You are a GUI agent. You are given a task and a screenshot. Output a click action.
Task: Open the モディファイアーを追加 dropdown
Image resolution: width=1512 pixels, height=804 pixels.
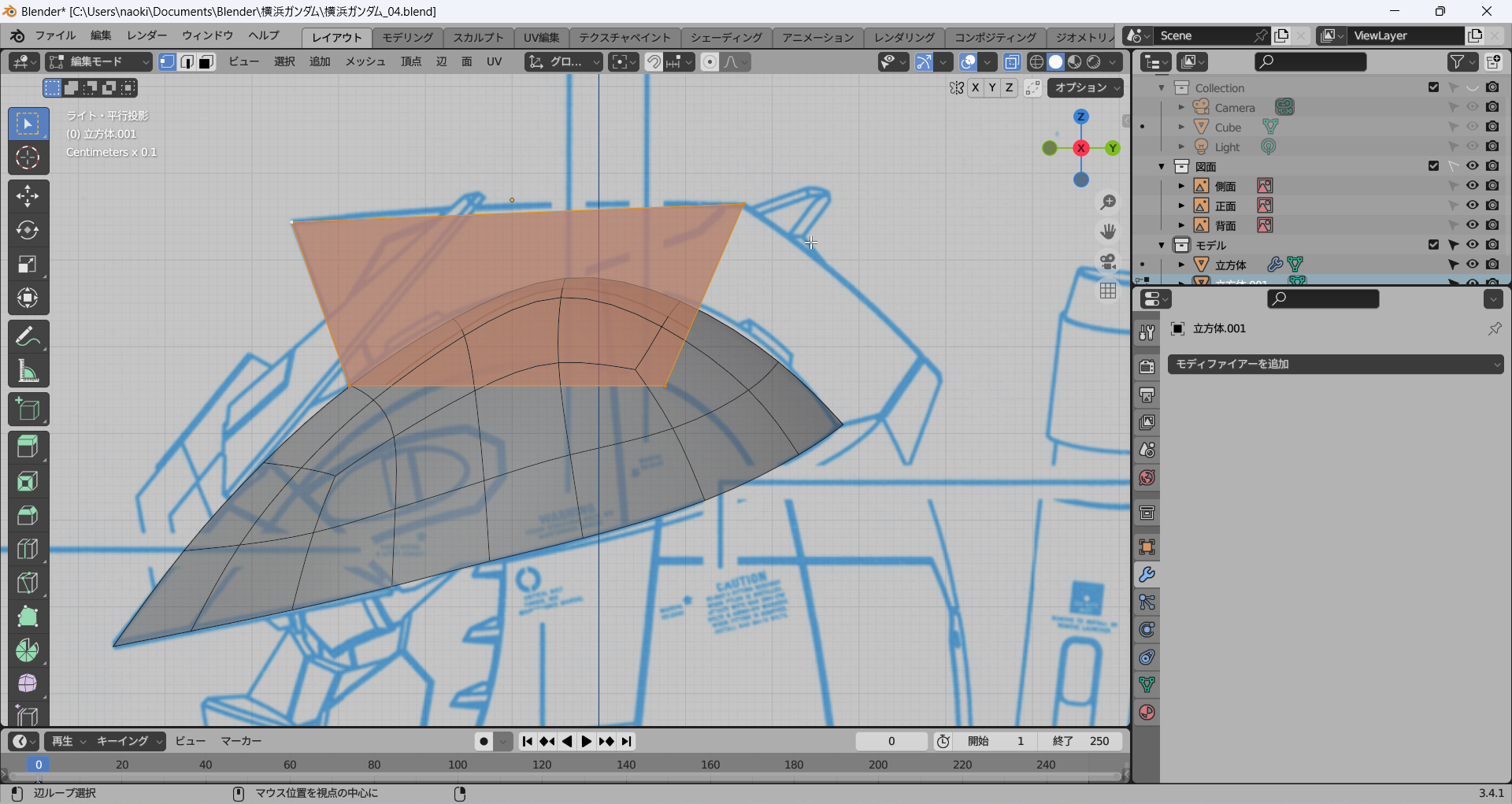point(1335,364)
